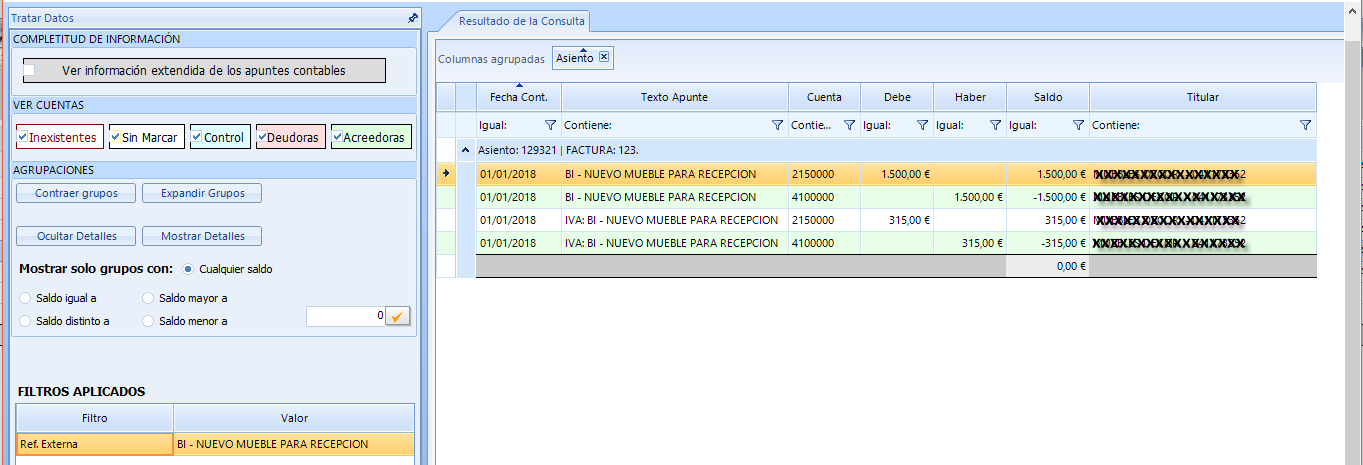Sort by Texto Apunte column header

coord(674,97)
